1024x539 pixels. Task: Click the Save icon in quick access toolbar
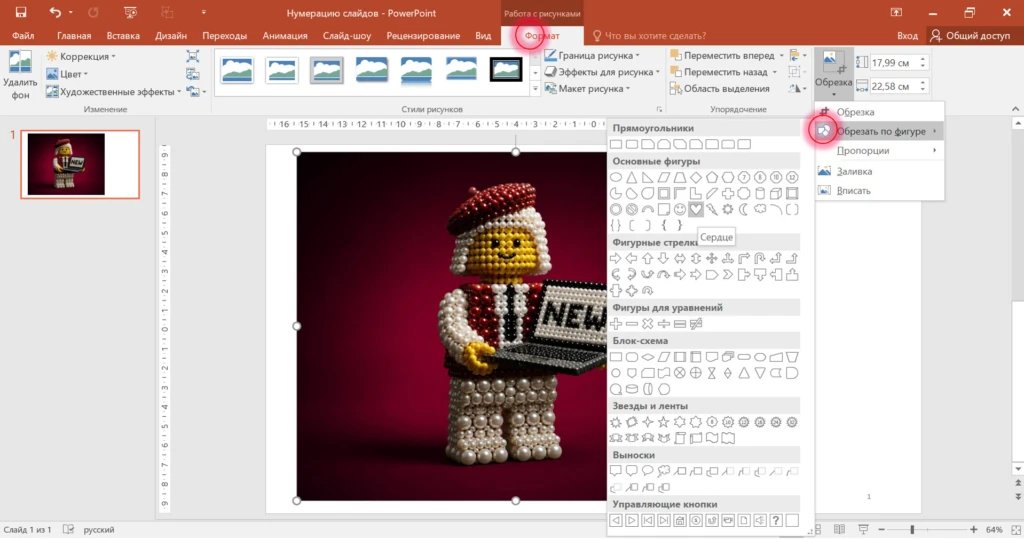click(20, 12)
